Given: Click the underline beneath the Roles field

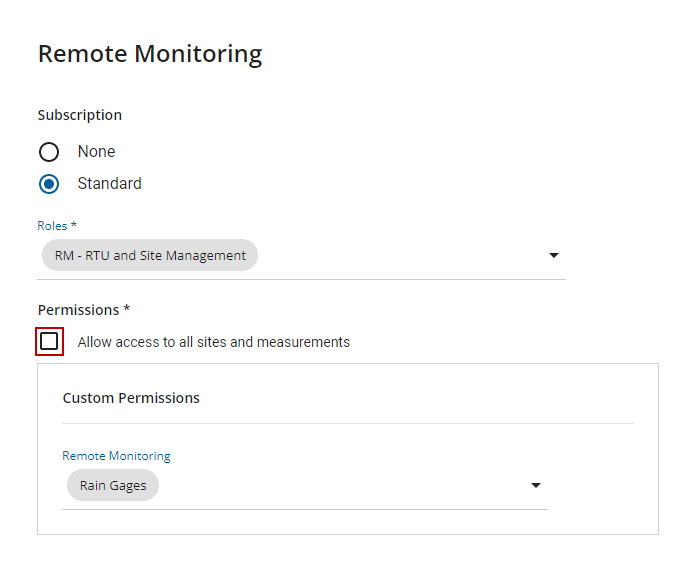Looking at the screenshot, I should (x=302, y=279).
